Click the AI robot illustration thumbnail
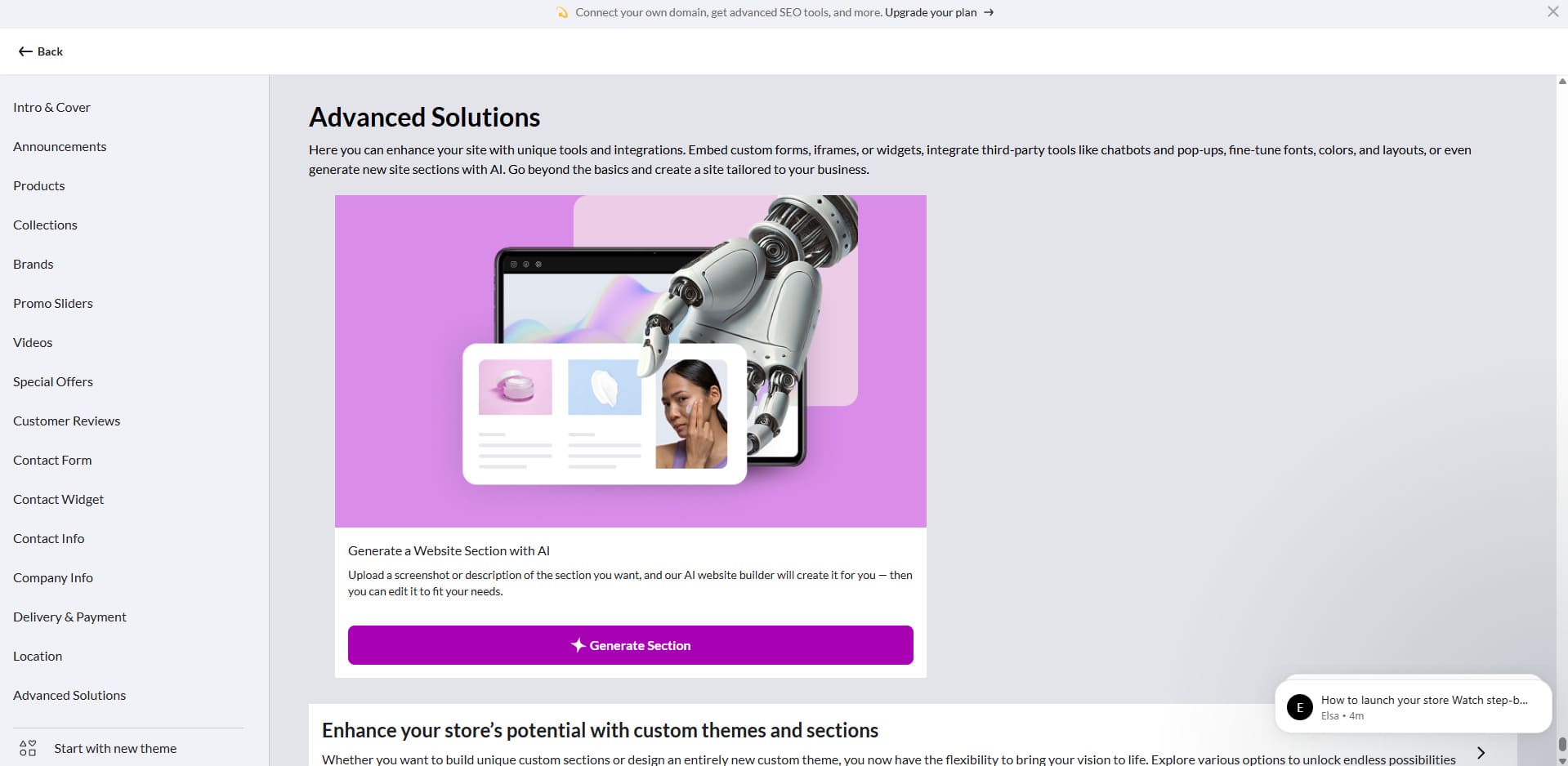 631,361
